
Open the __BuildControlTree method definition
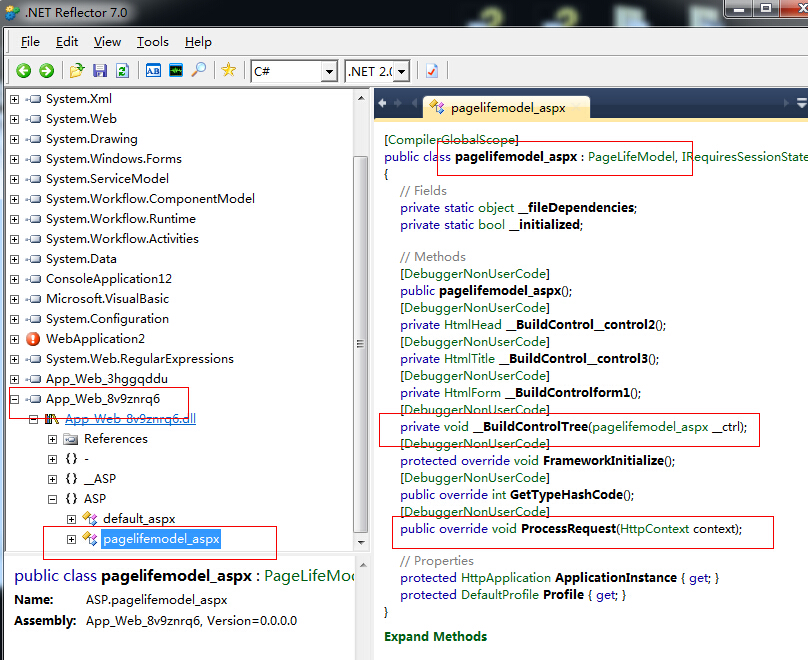tap(530, 427)
